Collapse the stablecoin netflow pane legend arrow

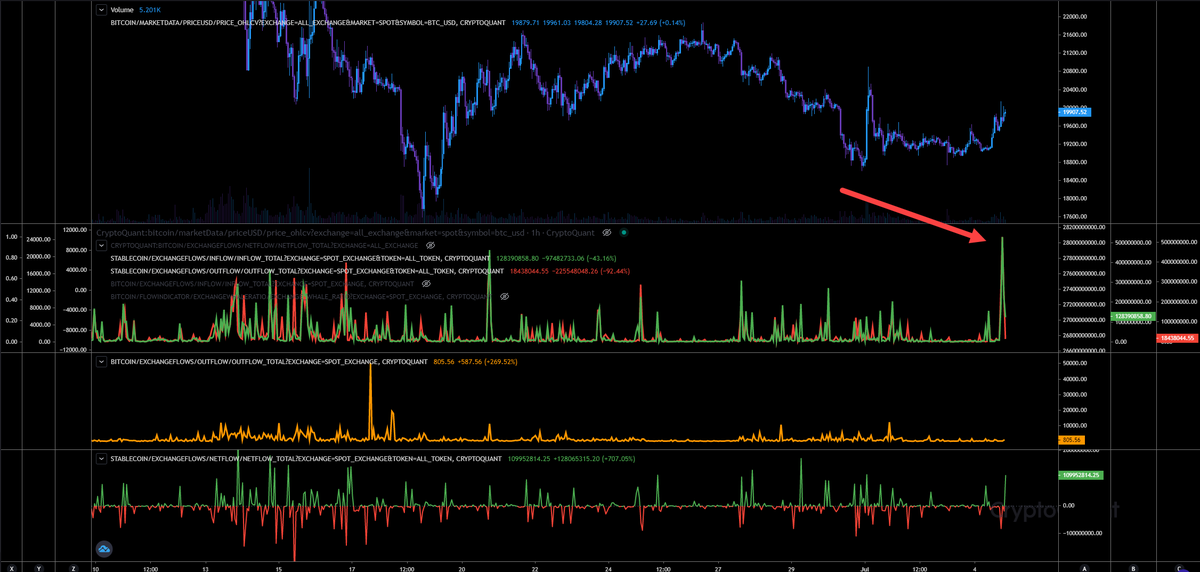[x=101, y=459]
